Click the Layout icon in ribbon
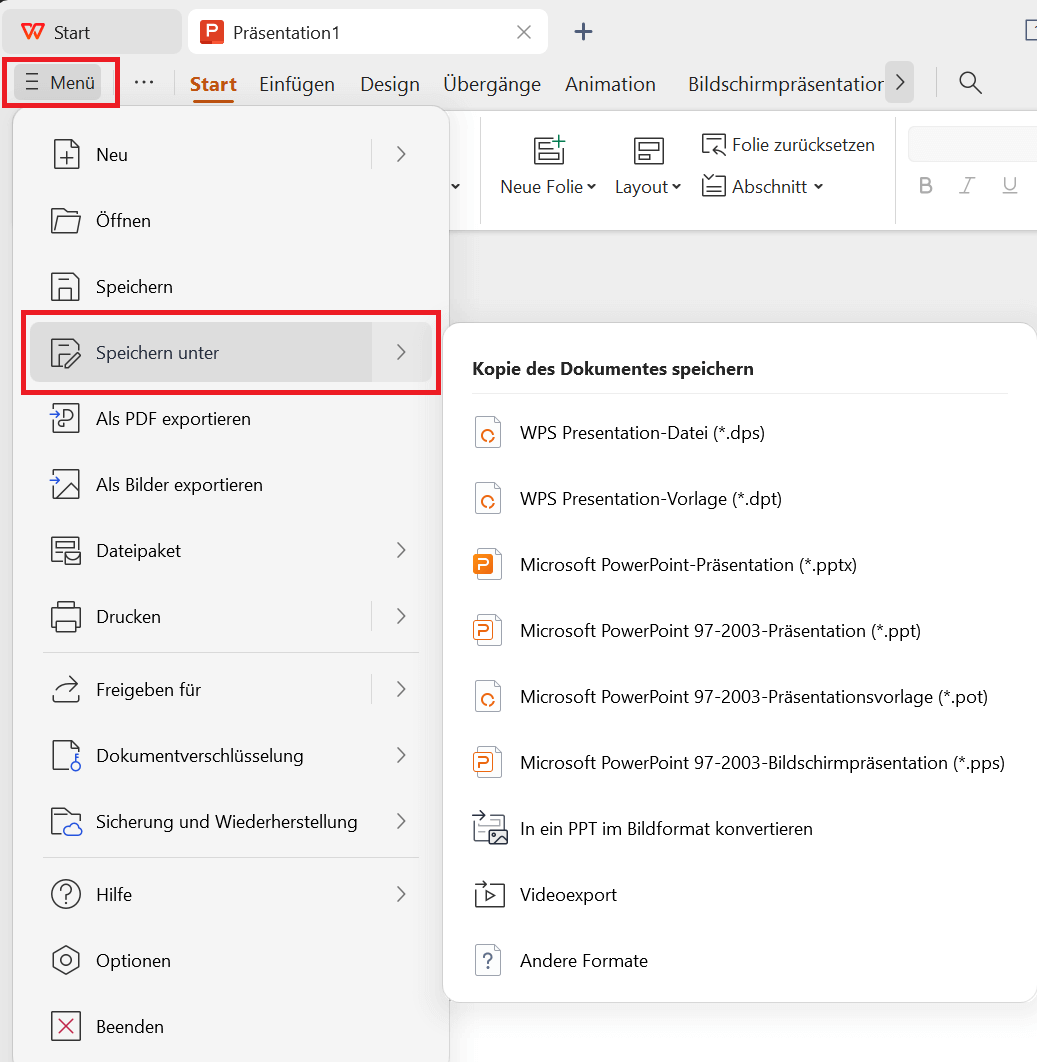Screen dimensions: 1037x1062 click(x=648, y=151)
